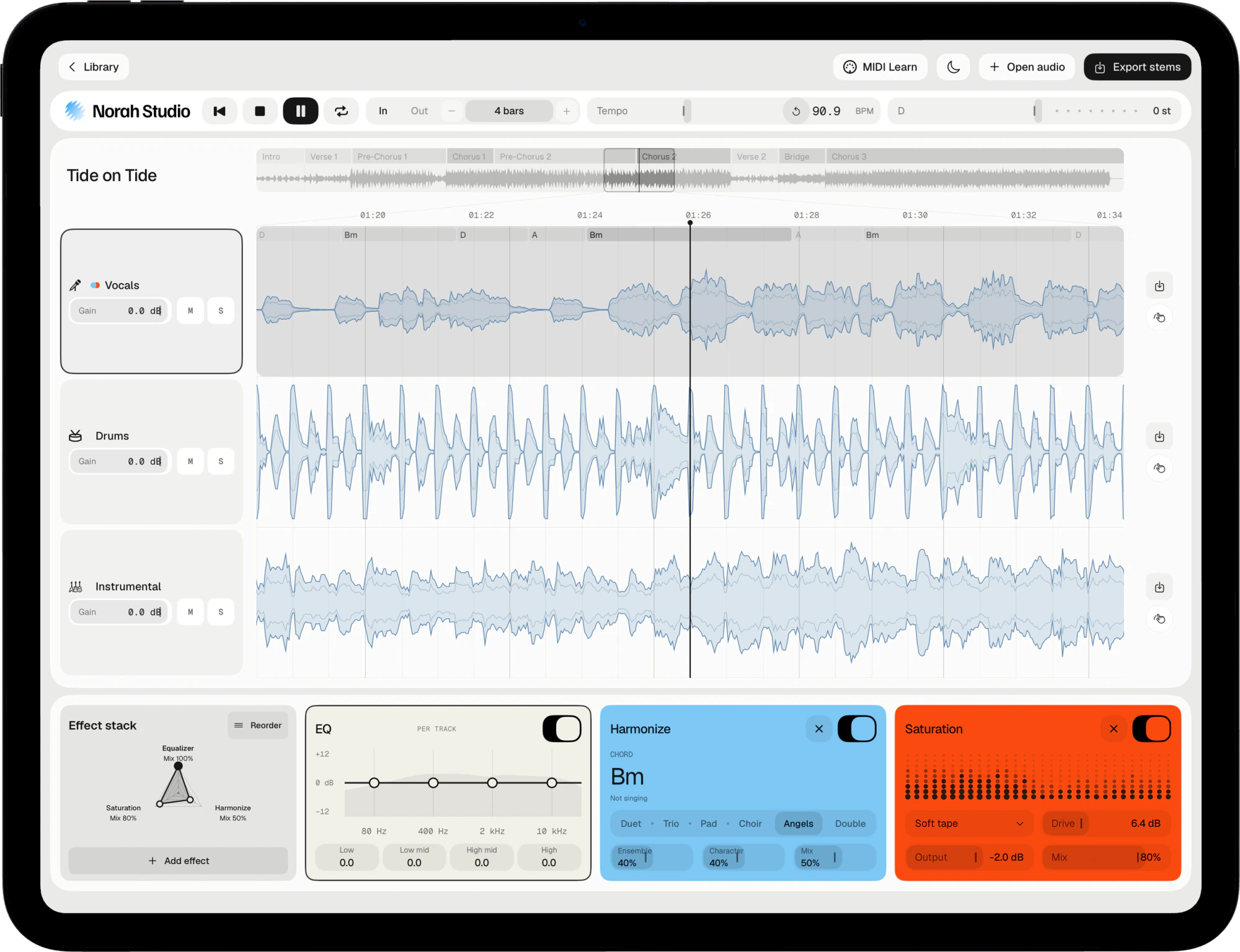Viewport: 1240px width, 952px height.
Task: Add a new effect to the stack
Action: point(178,861)
